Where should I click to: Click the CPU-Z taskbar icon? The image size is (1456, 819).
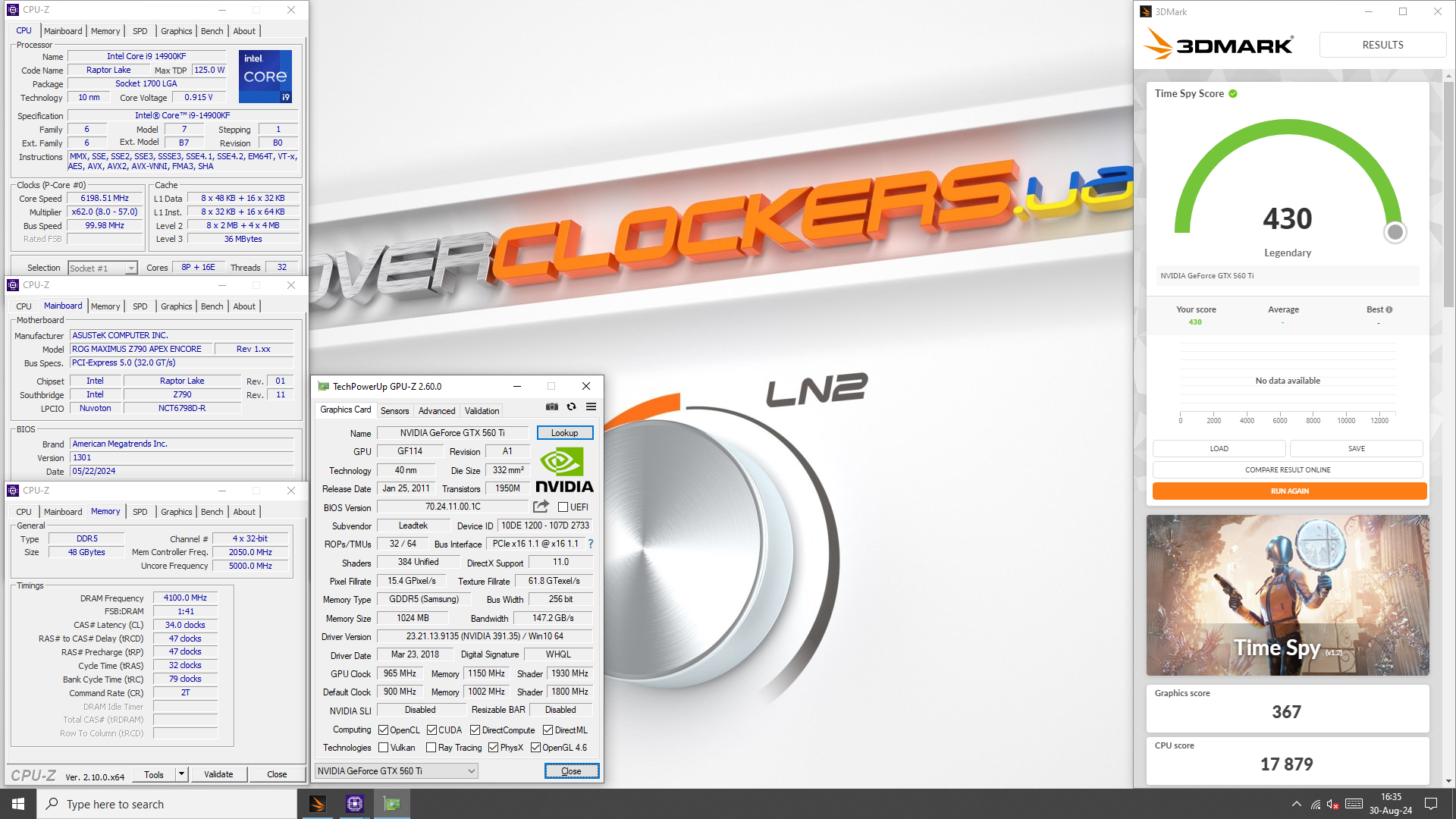[x=354, y=804]
